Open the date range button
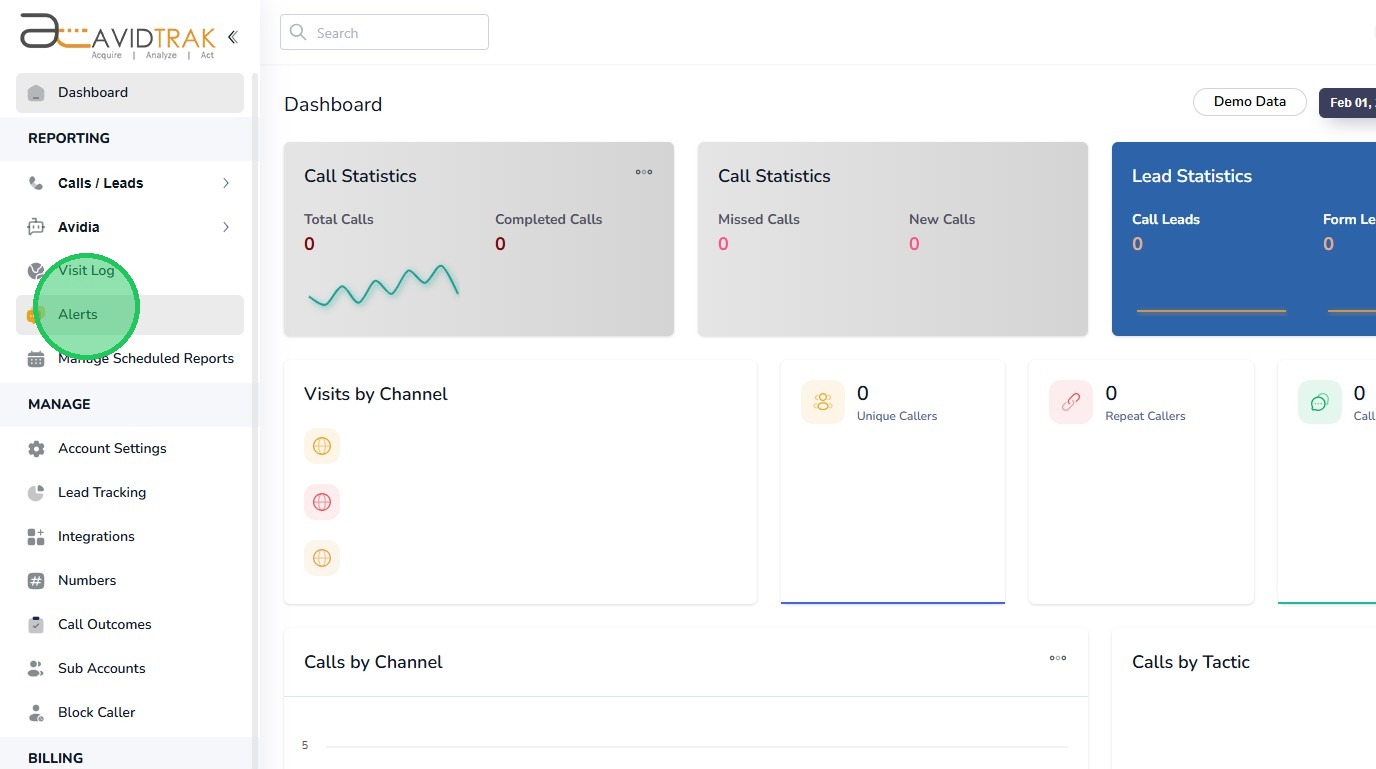Viewport: 1376px width, 769px height. [x=1350, y=103]
